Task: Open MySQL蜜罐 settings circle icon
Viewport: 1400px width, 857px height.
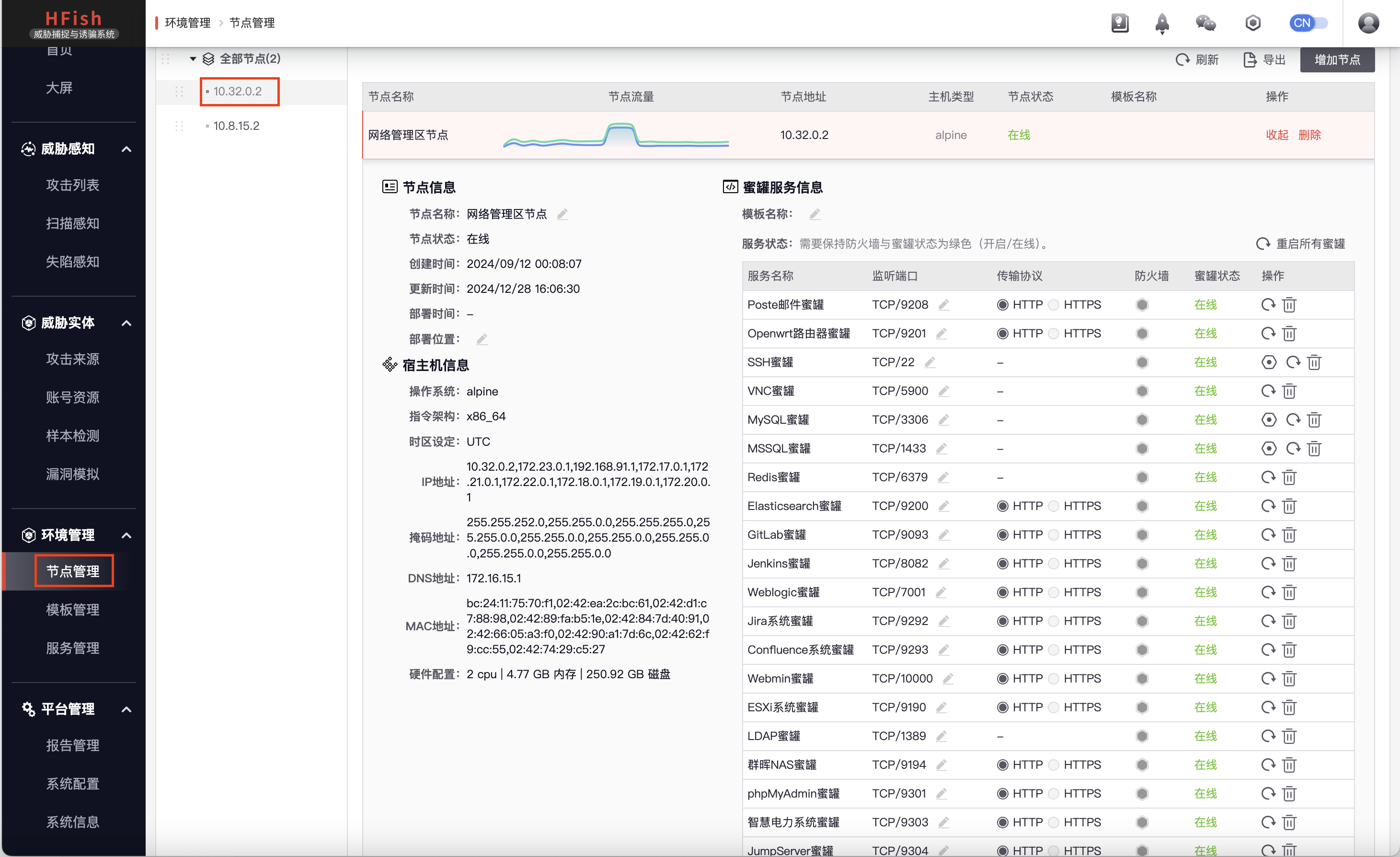Action: (1269, 420)
